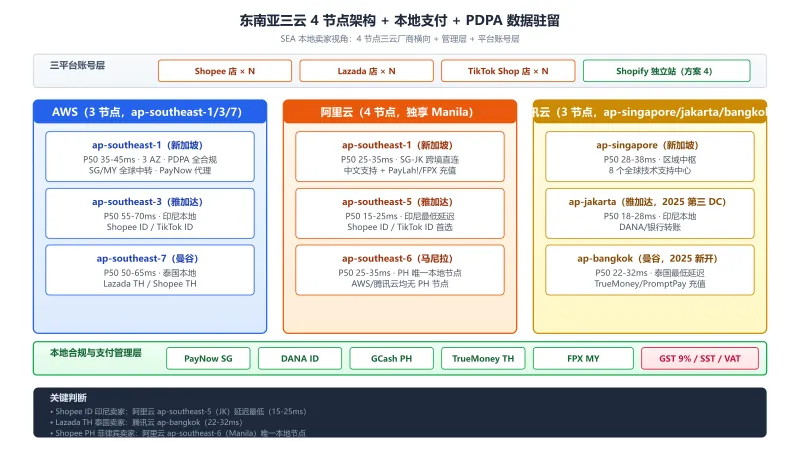The image size is (800, 450).
Task: Select the 阿里云 (4 节点, 独享 Manila) header
Action: click(x=399, y=112)
